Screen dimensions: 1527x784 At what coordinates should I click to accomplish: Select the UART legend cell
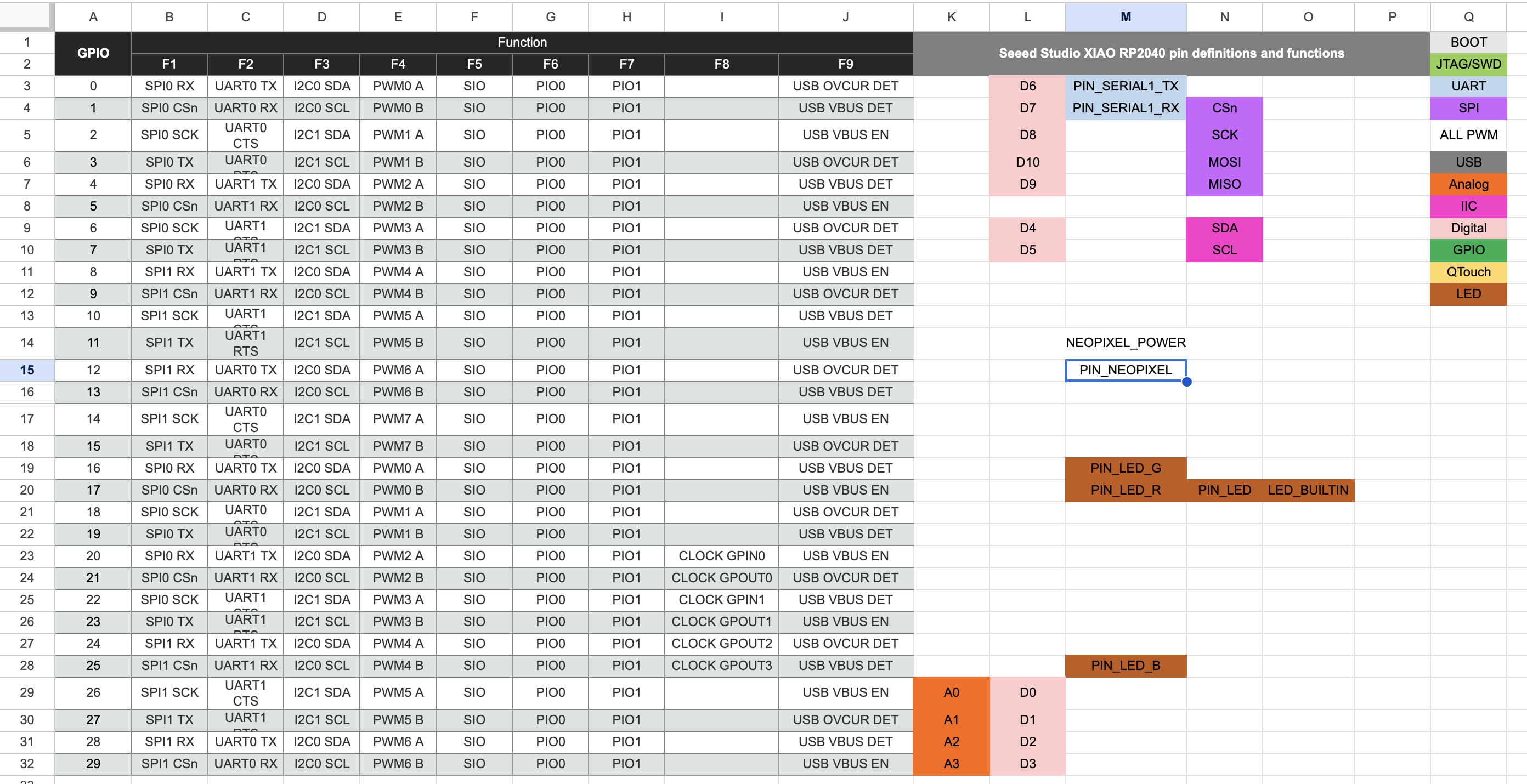1468,87
